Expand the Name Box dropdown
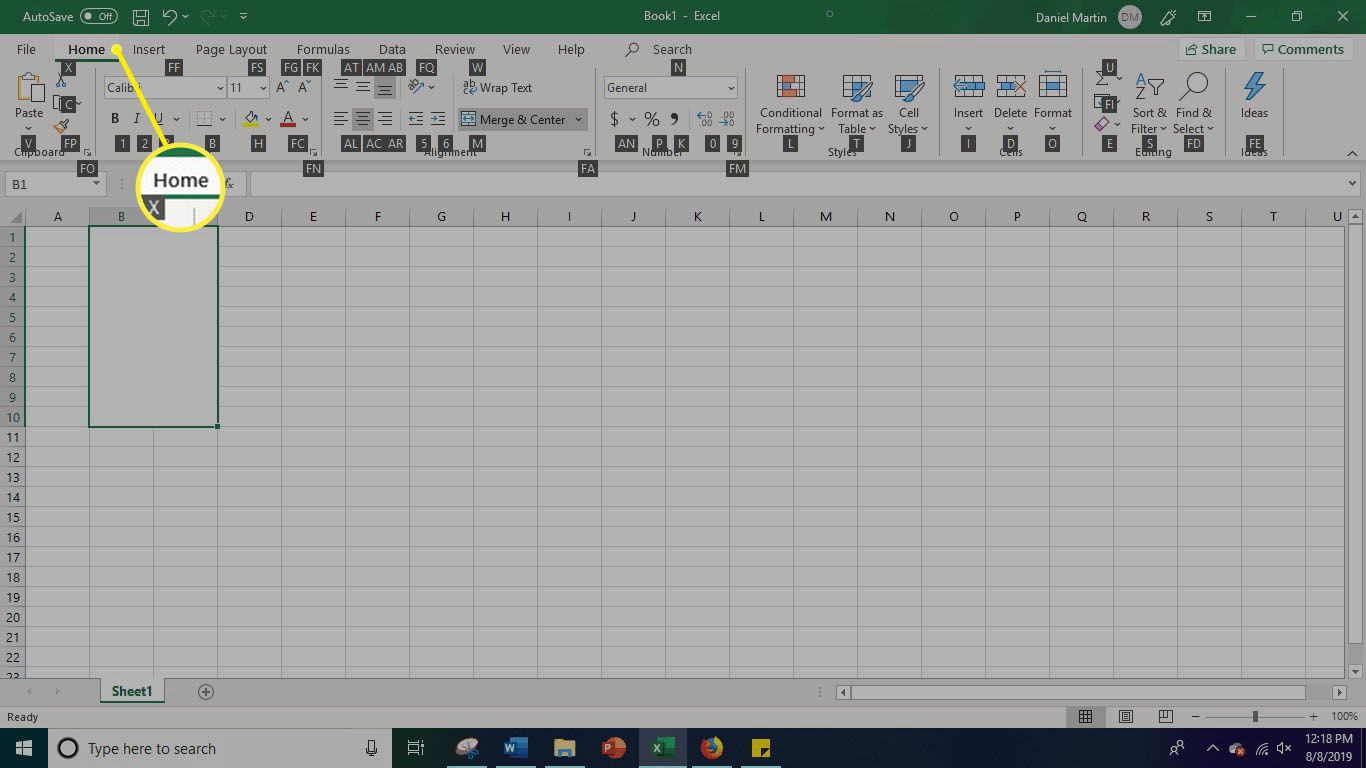The height and width of the screenshot is (768, 1366). [97, 184]
